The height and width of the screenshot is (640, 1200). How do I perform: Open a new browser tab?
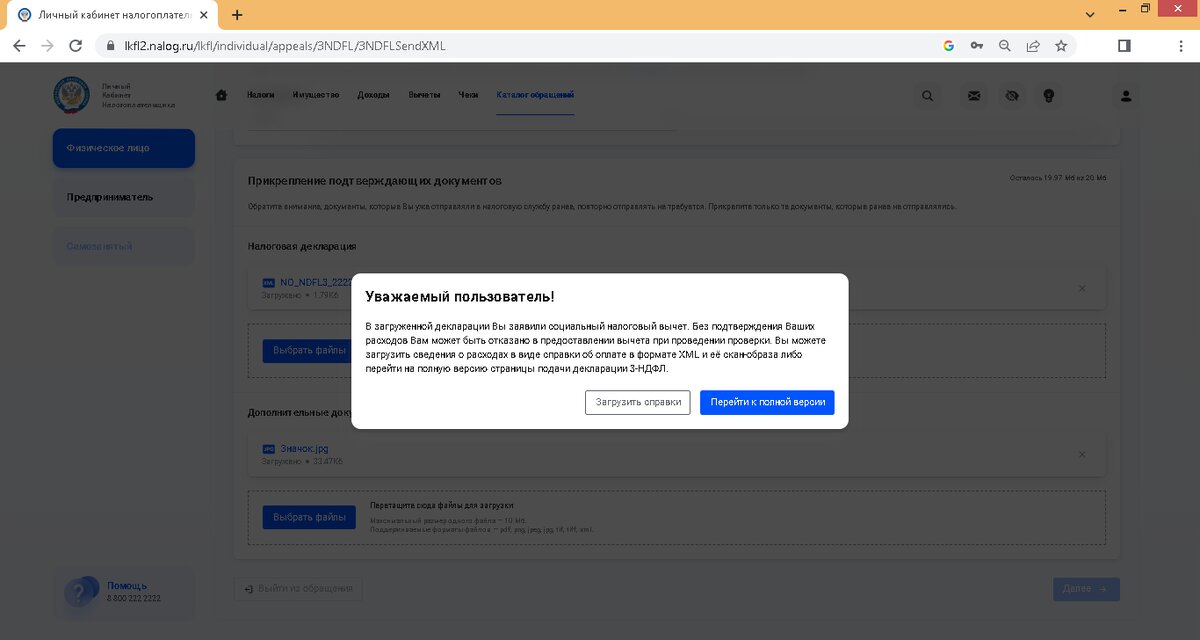point(237,15)
